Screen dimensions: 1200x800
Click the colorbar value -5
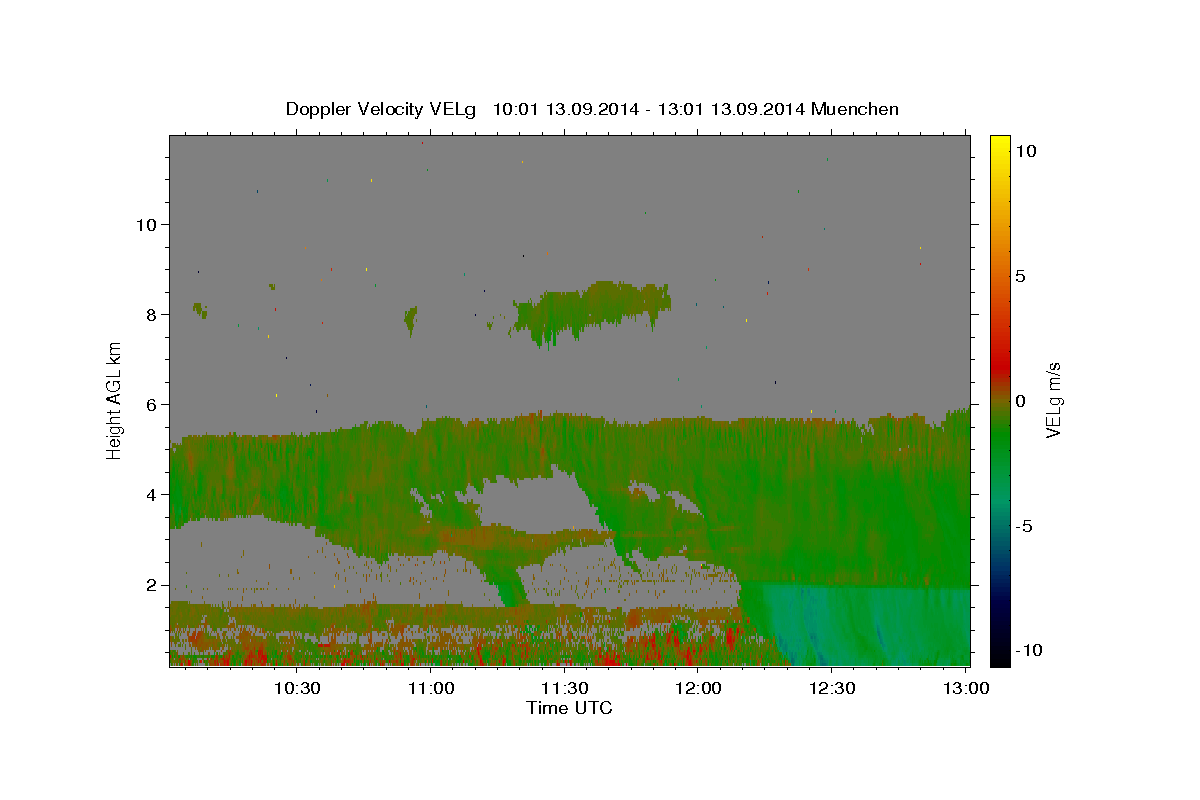[x=1025, y=526]
